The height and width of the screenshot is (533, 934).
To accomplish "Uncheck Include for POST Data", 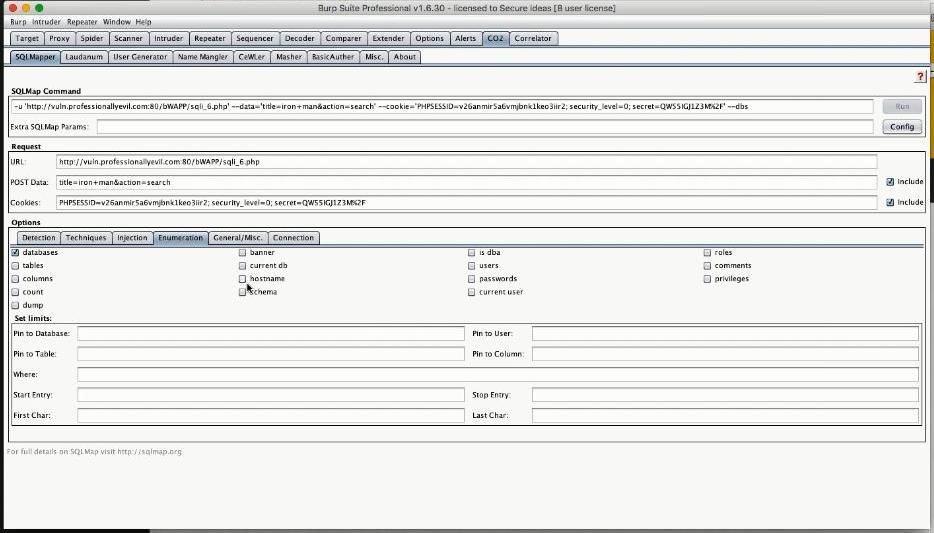I will [890, 182].
